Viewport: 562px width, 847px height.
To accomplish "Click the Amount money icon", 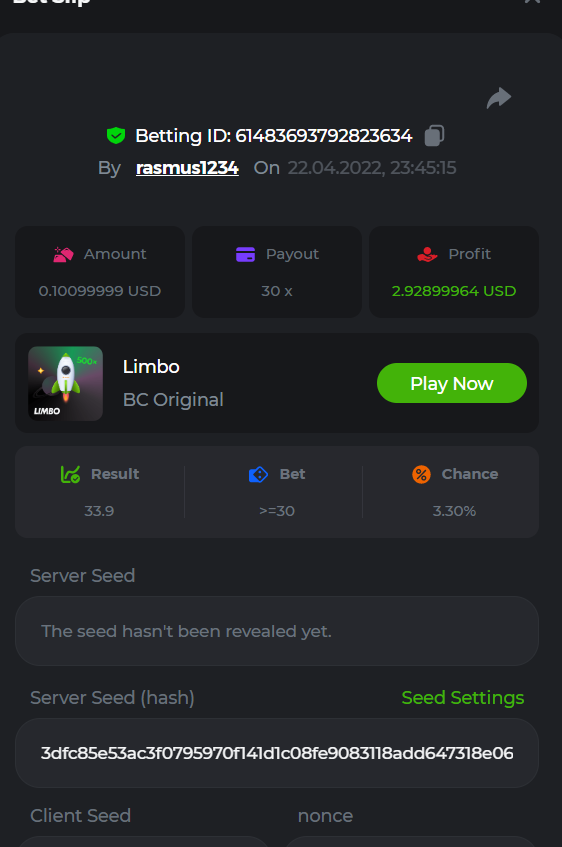I will point(63,254).
